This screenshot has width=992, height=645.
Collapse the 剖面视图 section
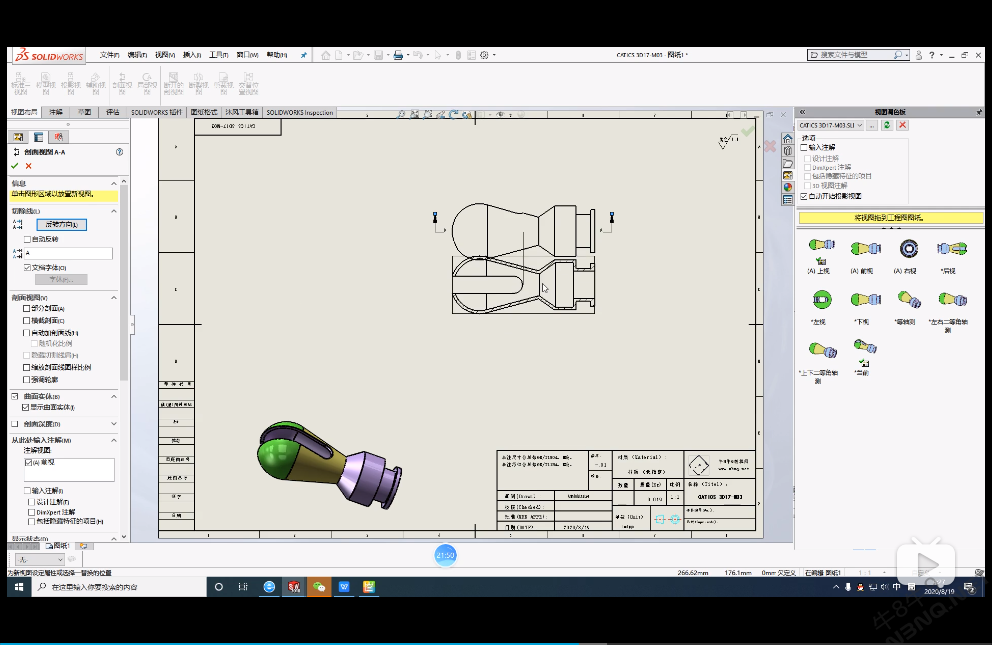[x=114, y=297]
